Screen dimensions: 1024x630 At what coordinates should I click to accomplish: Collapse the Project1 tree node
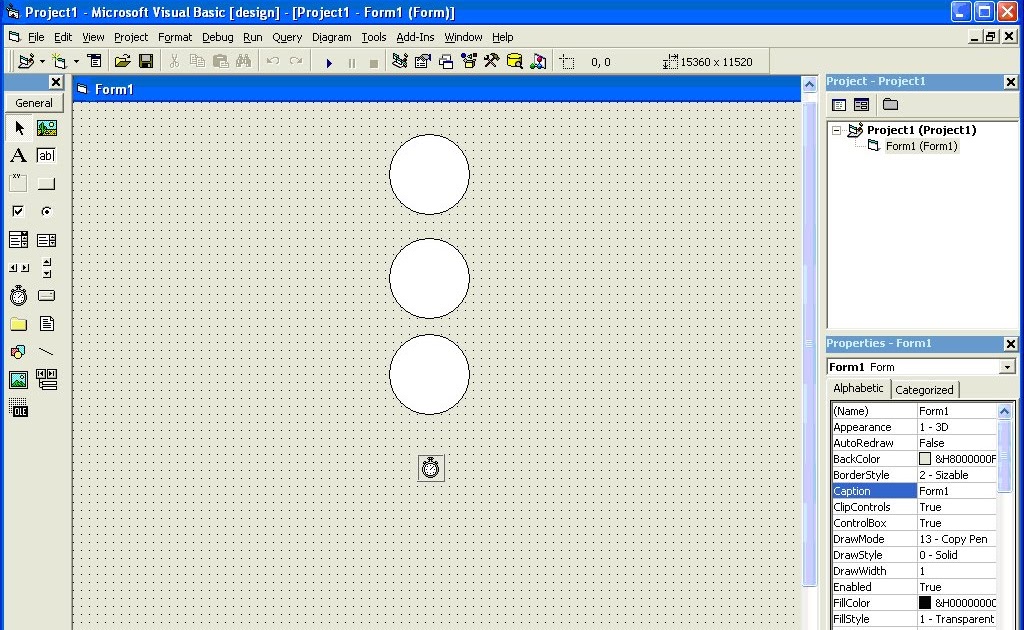(836, 129)
